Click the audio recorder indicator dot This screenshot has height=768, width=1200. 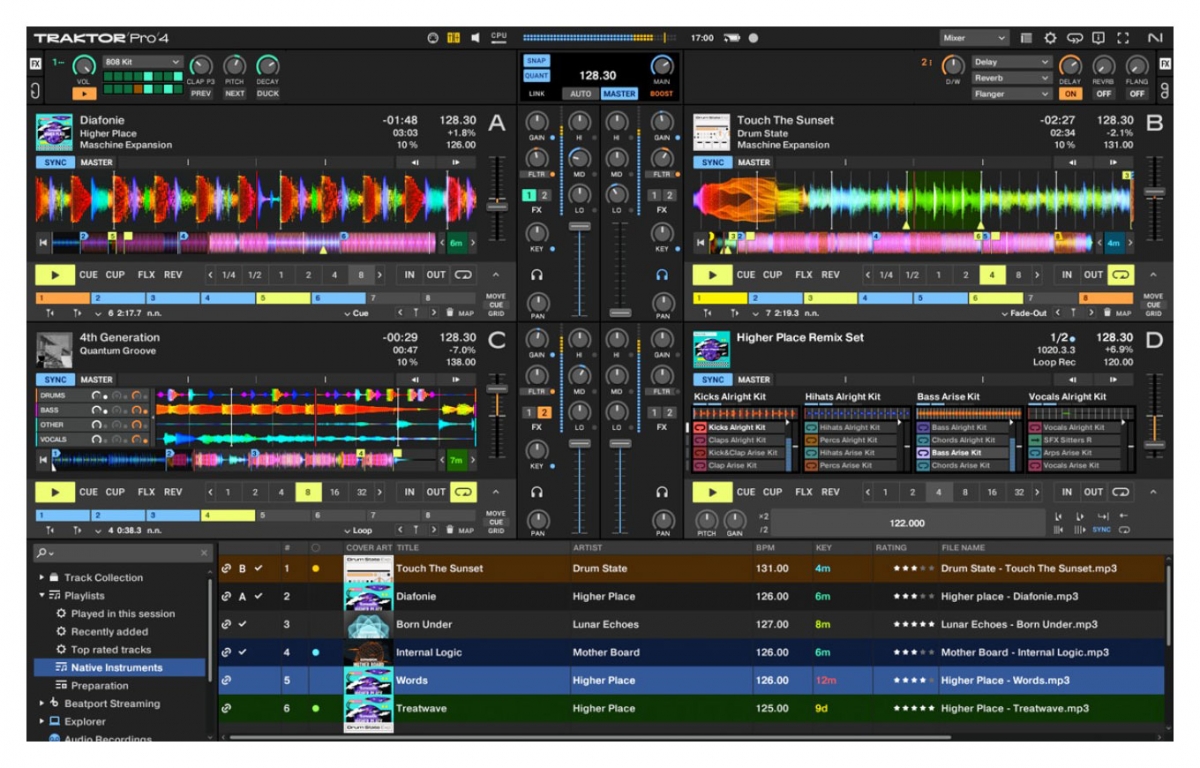753,38
